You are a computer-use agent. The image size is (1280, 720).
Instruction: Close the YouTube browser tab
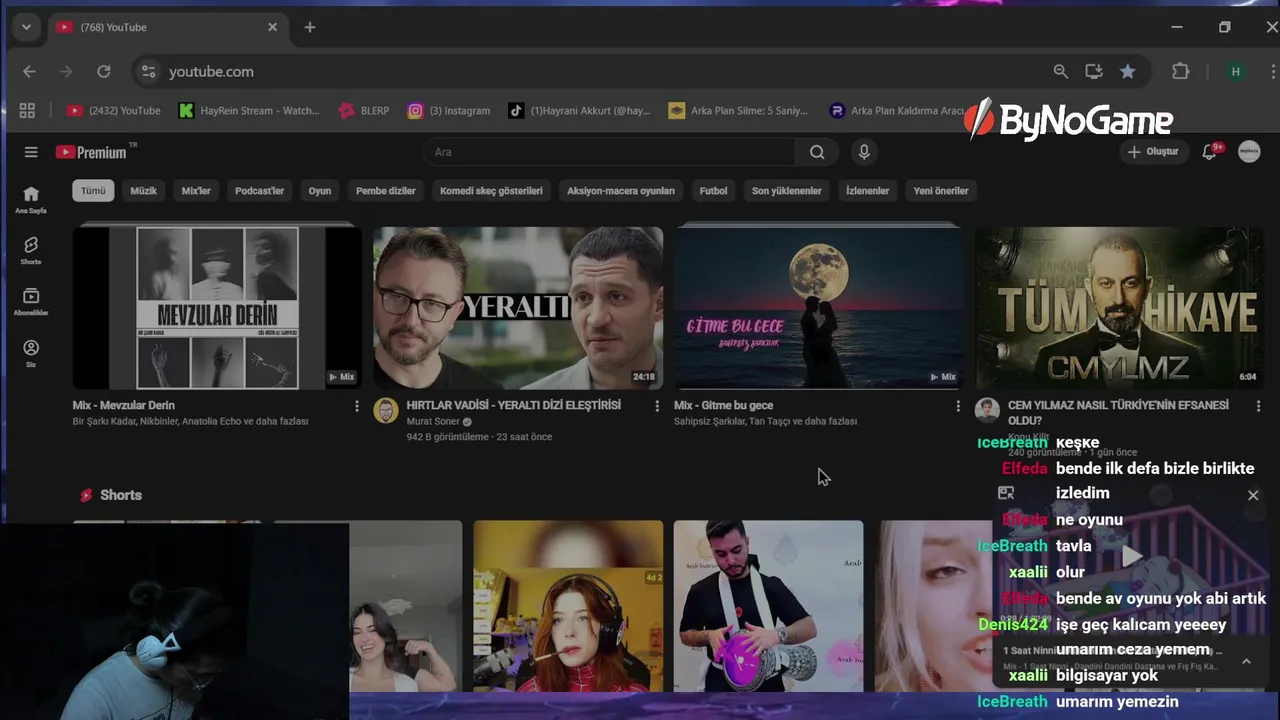(x=272, y=27)
